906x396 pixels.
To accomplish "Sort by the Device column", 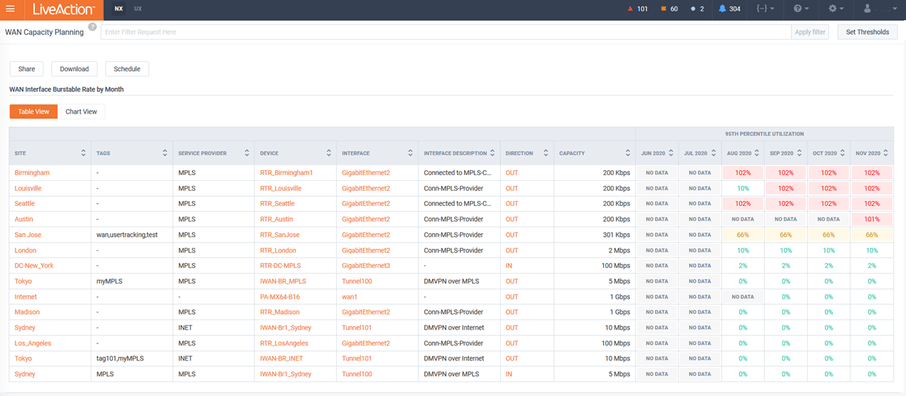I will coord(329,153).
